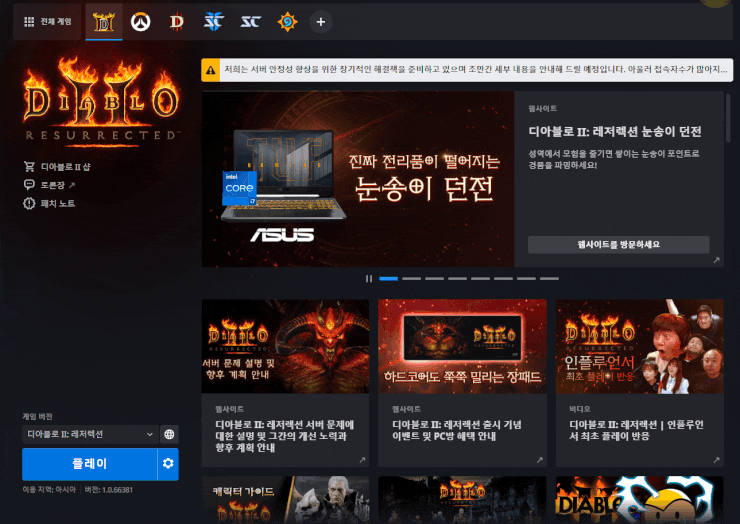Select the StarCraft II icon in top bar
This screenshot has height=524, width=740.
pyautogui.click(x=214, y=21)
